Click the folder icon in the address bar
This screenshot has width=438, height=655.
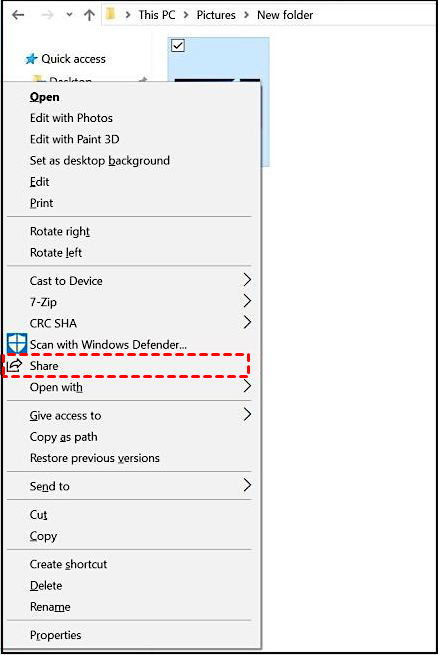coord(111,15)
